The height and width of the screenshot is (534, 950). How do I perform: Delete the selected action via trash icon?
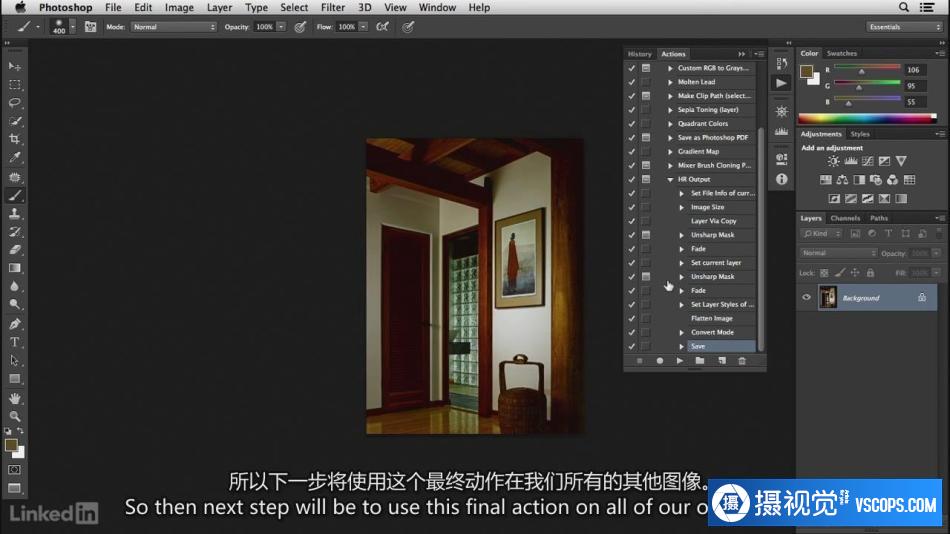point(742,361)
